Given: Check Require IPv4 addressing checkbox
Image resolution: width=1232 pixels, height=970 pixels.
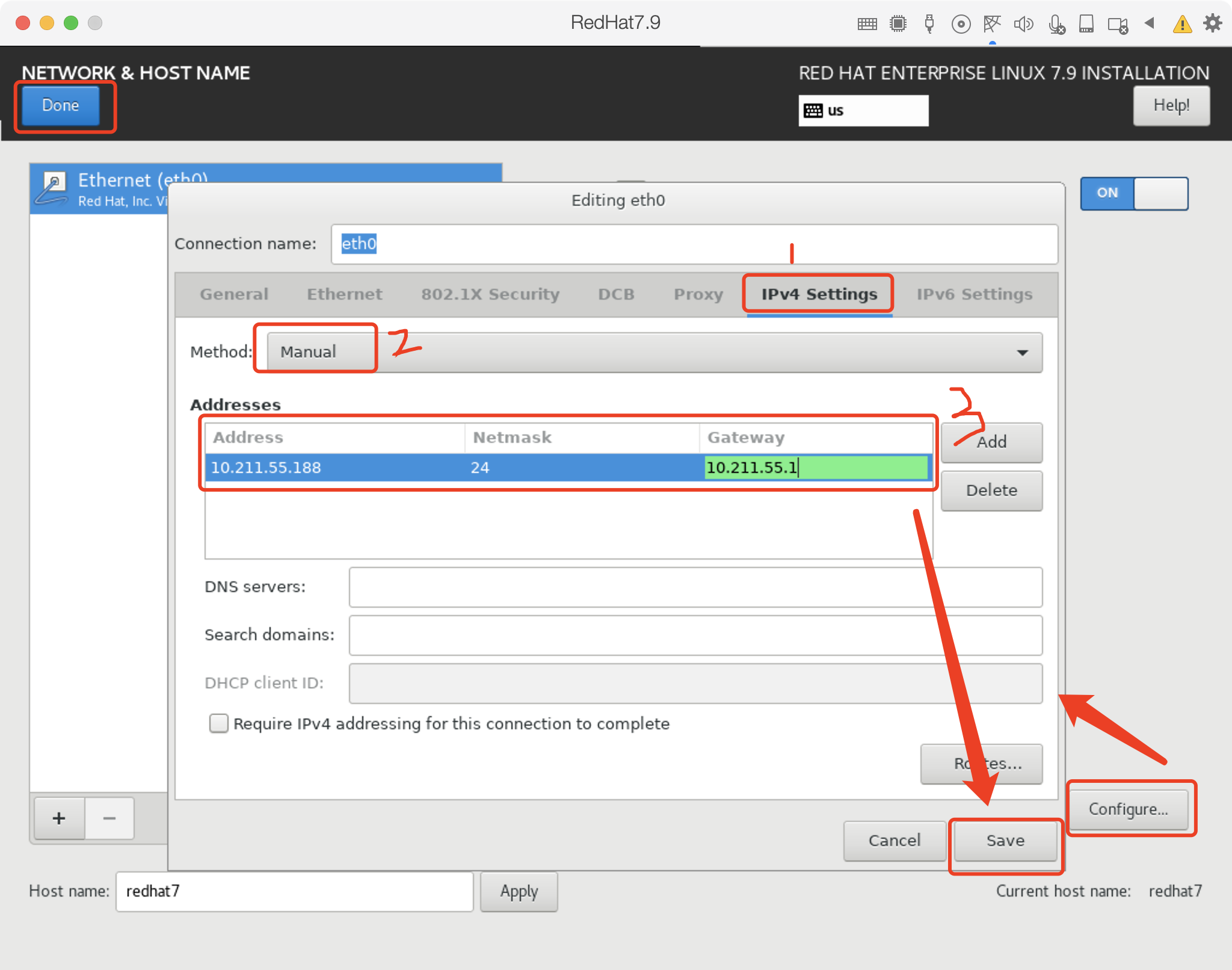Looking at the screenshot, I should click(218, 723).
